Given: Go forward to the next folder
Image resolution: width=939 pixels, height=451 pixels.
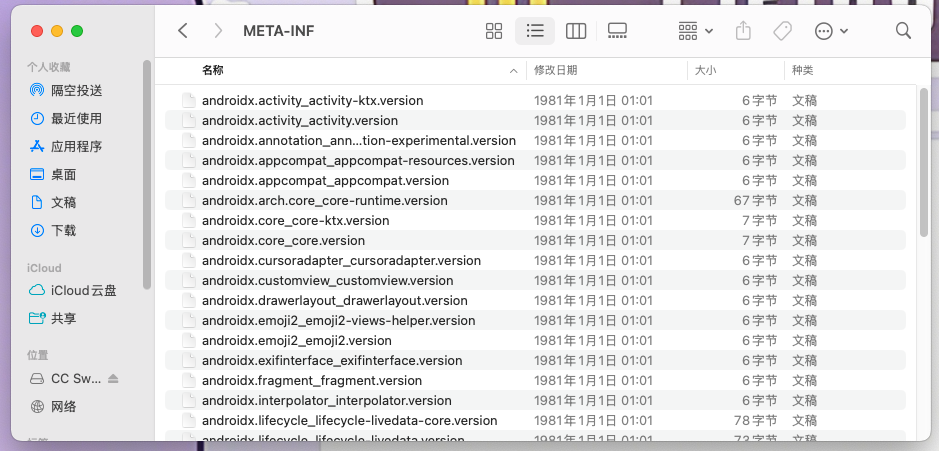Looking at the screenshot, I should (218, 31).
